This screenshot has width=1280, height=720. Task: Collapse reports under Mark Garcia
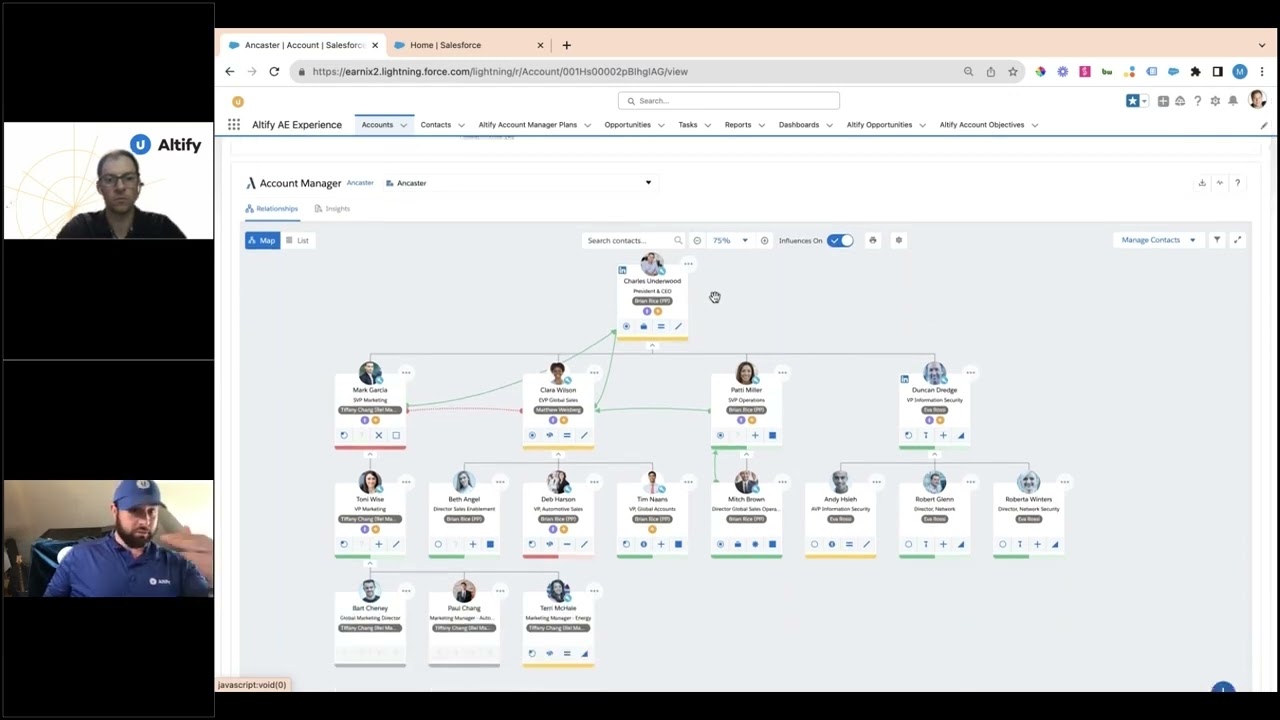(370, 455)
